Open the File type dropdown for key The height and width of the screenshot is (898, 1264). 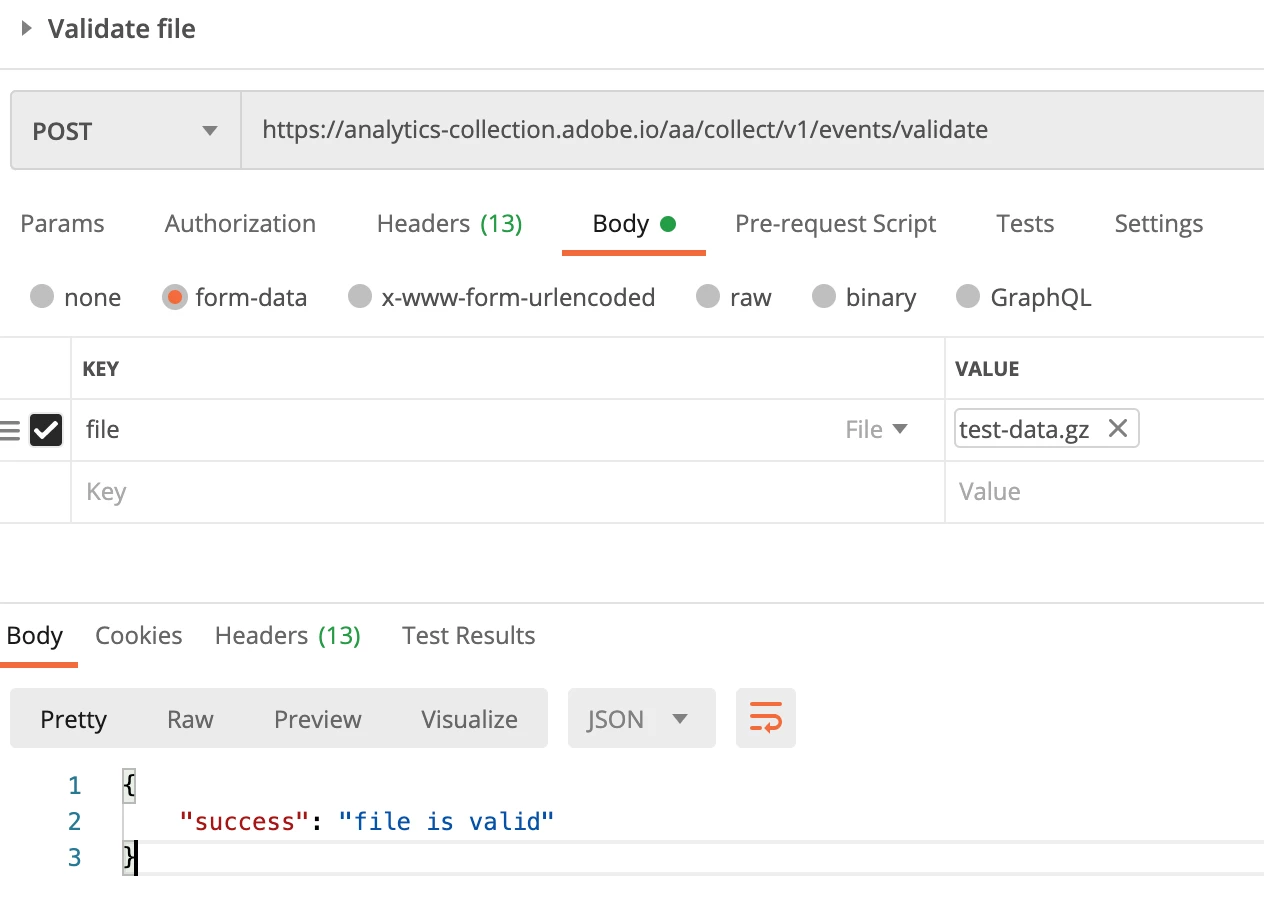click(x=876, y=429)
